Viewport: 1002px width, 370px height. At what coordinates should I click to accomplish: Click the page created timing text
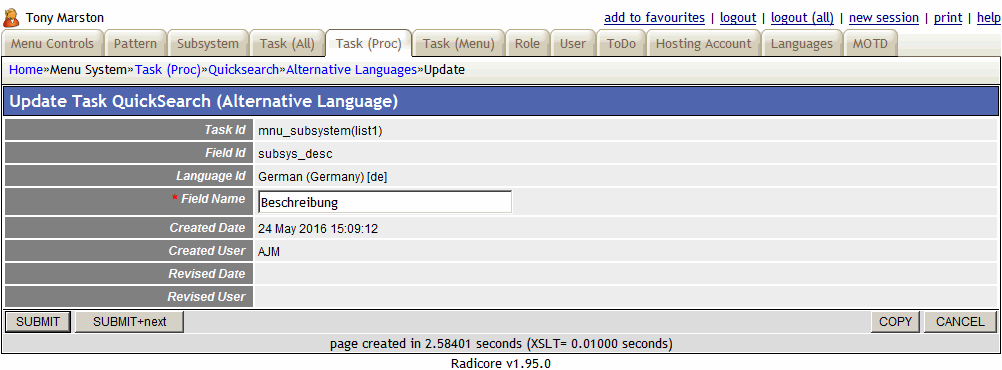point(501,344)
